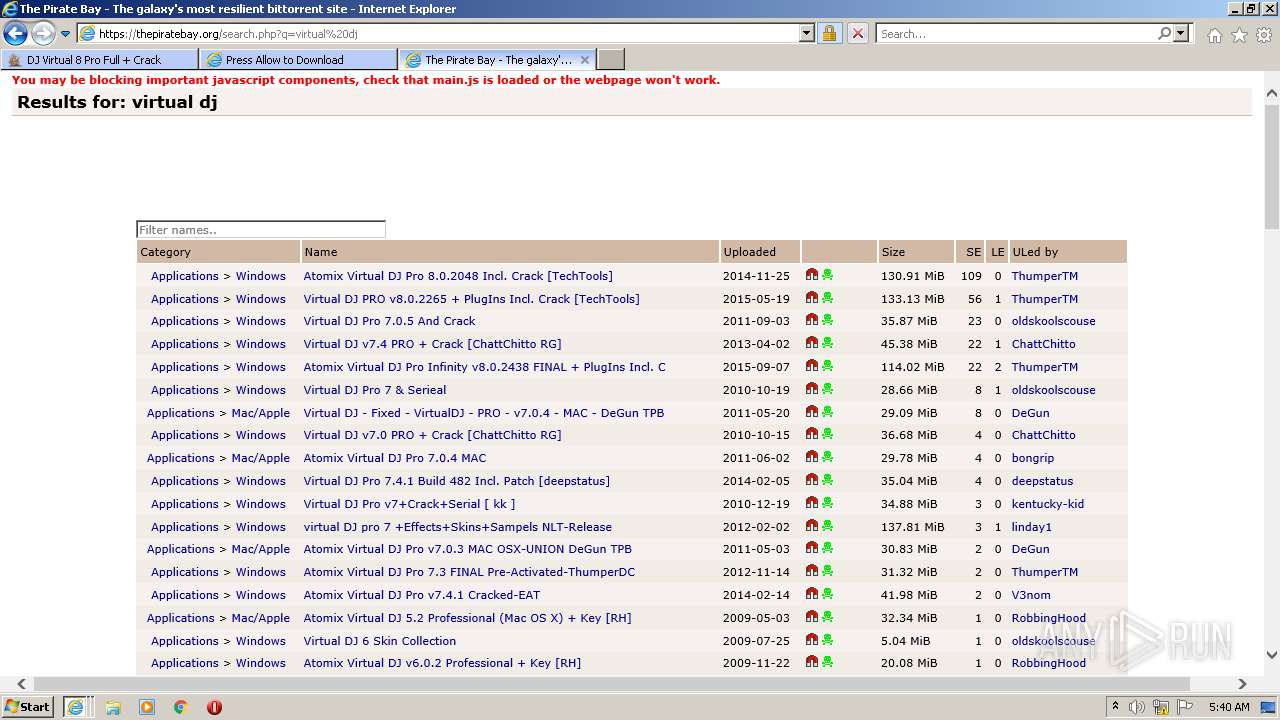Click the horizontal scrollbar right arrow
1280x720 pixels.
1242,684
